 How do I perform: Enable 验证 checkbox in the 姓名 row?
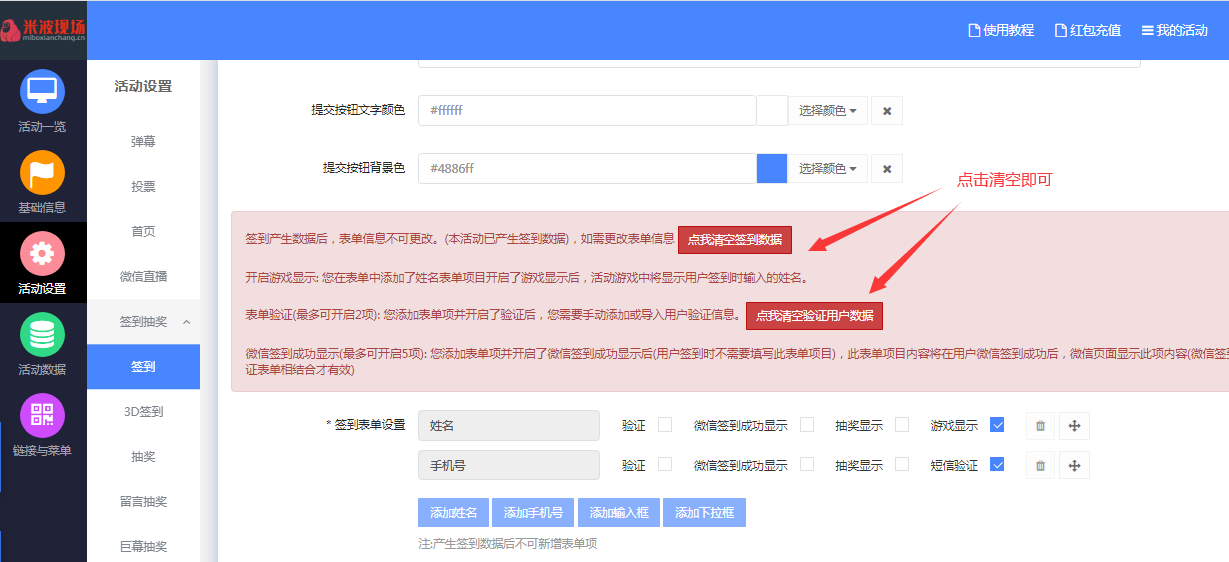pyautogui.click(x=665, y=425)
